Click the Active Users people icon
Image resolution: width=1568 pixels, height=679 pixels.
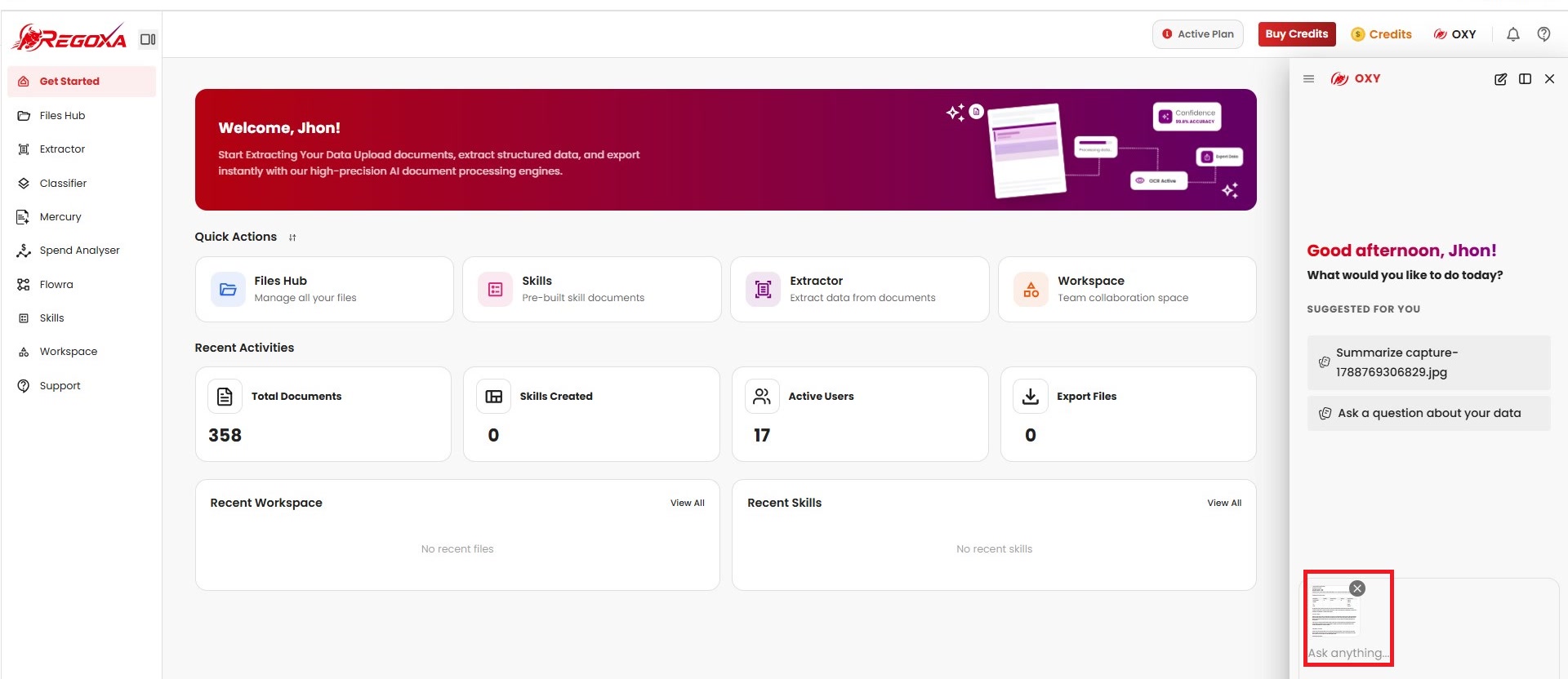[x=762, y=397]
